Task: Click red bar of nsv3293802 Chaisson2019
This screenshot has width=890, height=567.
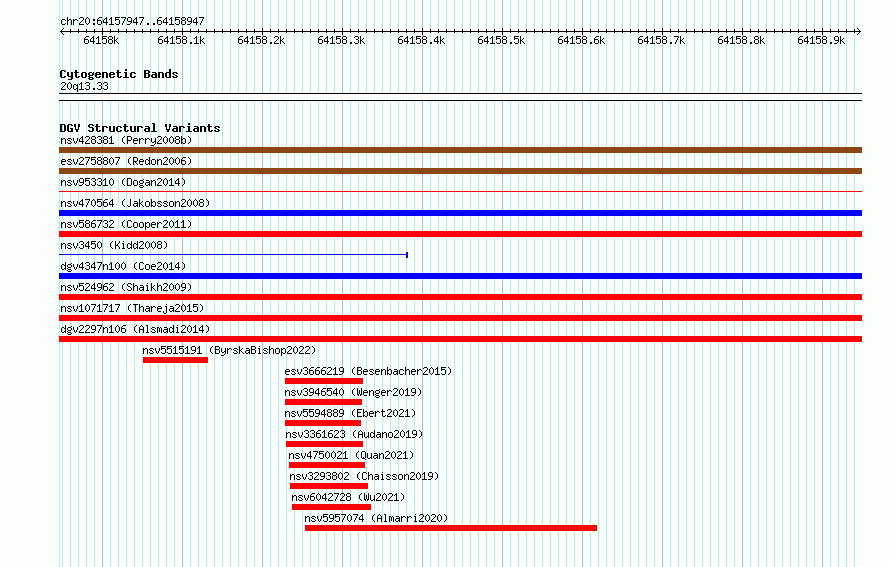Action: pos(329,486)
